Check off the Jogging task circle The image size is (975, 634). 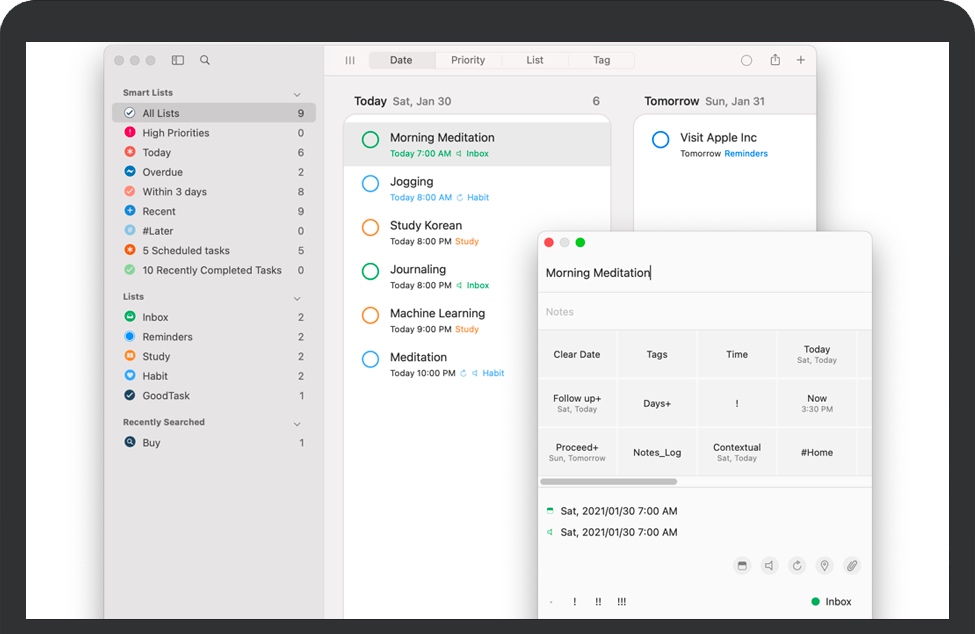tap(370, 184)
